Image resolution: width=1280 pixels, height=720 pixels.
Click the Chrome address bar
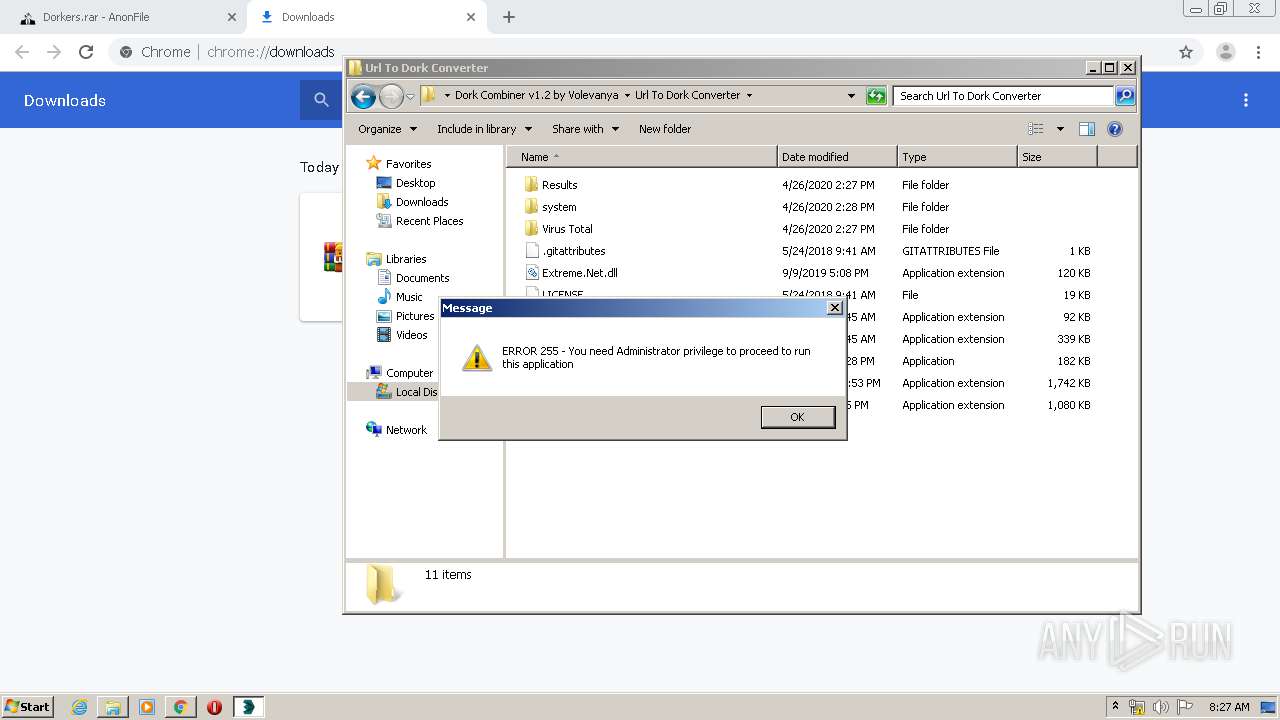point(640,52)
